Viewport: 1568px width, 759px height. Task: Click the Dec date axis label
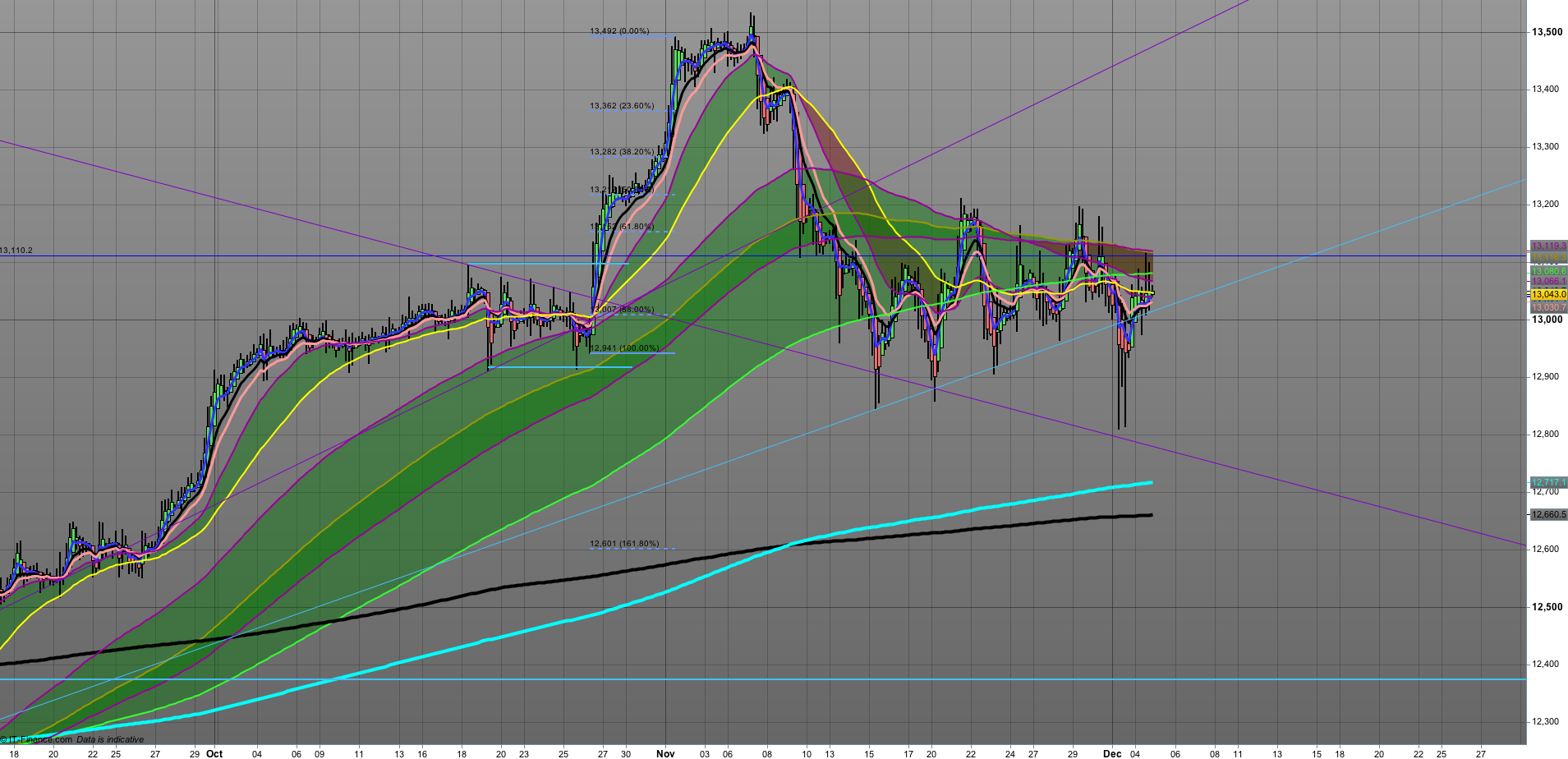1112,753
